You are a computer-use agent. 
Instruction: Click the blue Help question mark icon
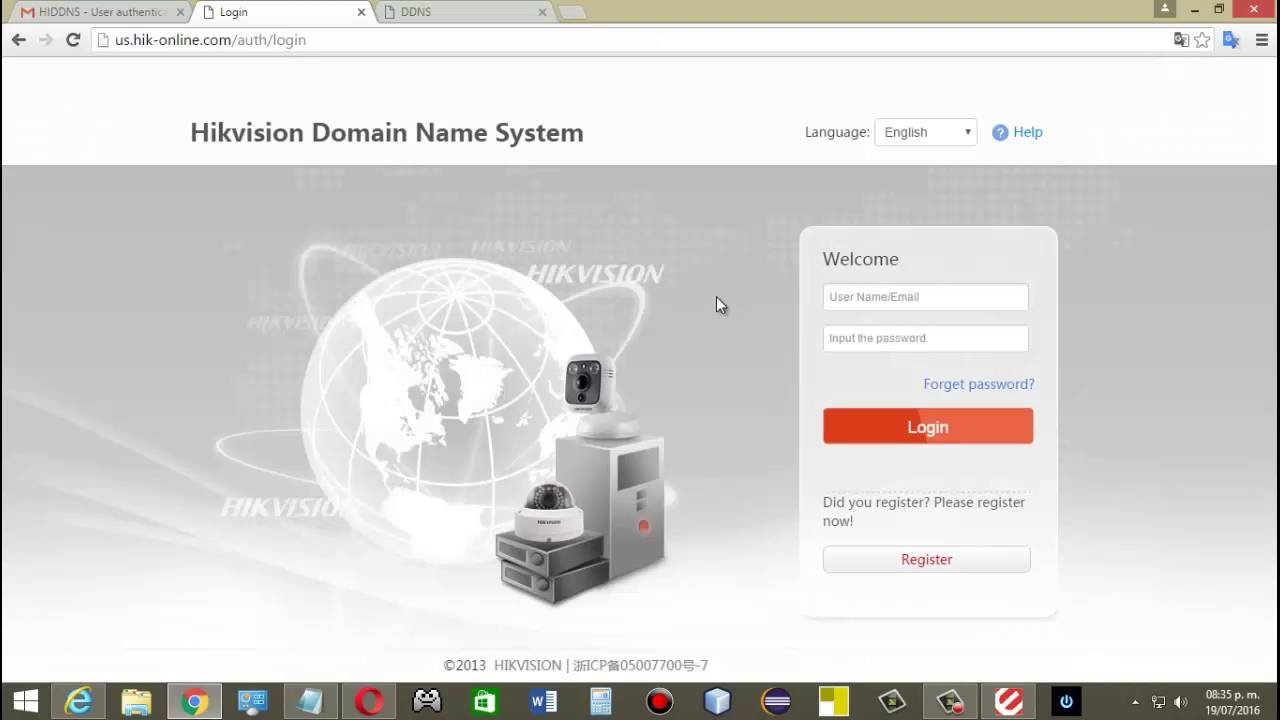1000,132
